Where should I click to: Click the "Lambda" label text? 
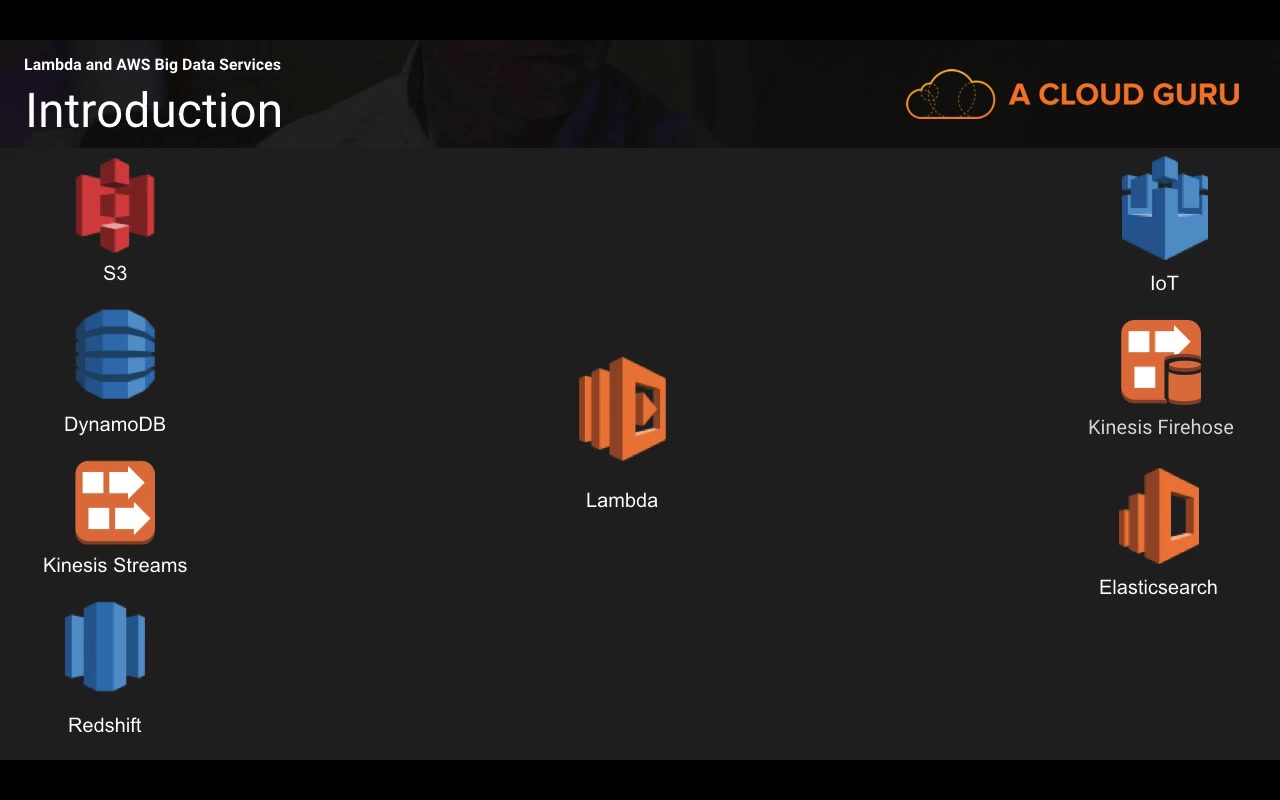click(x=622, y=500)
